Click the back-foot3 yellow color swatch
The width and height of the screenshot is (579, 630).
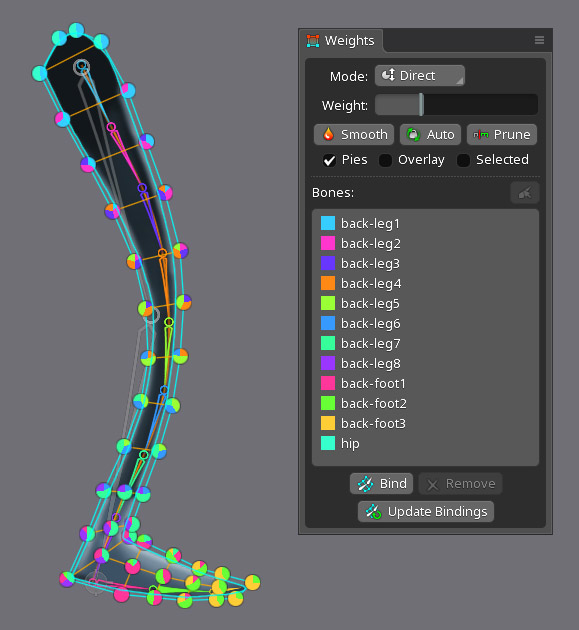coord(328,423)
